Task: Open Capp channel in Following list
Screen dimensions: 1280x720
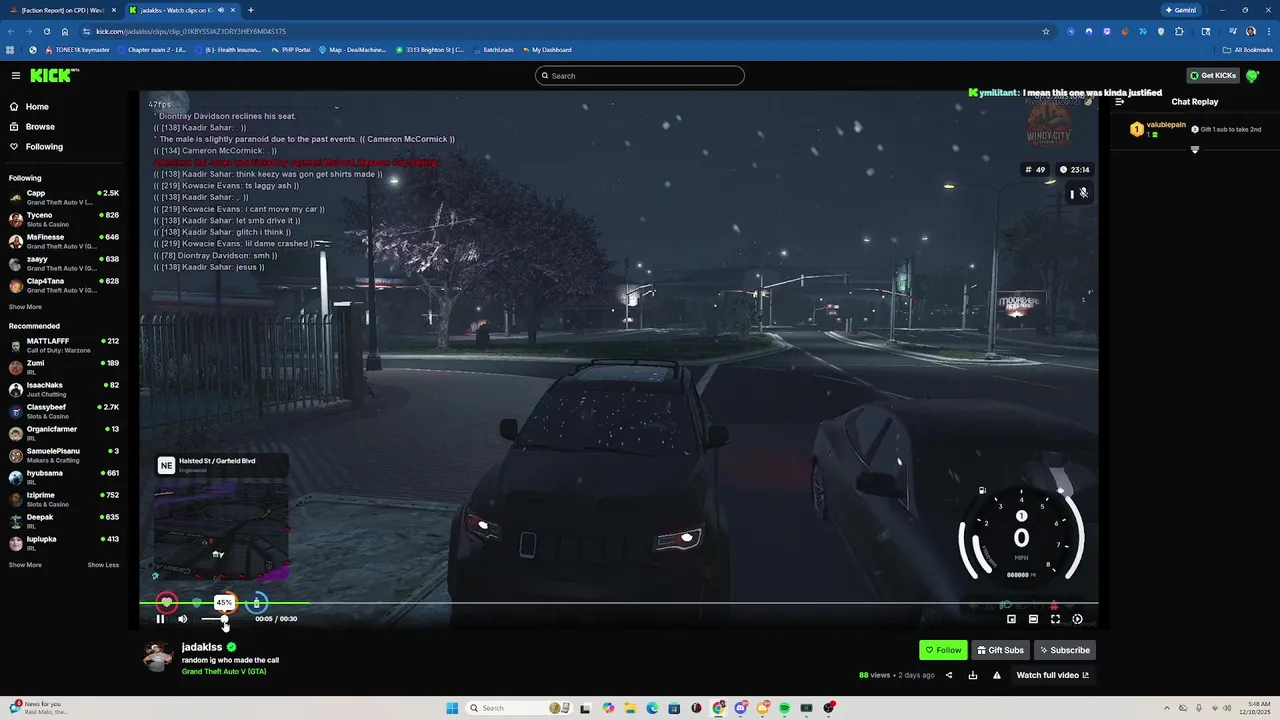Action: [64, 197]
